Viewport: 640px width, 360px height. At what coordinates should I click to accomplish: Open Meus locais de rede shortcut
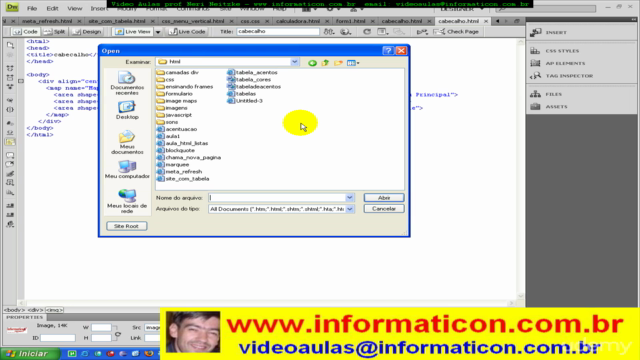click(x=127, y=201)
